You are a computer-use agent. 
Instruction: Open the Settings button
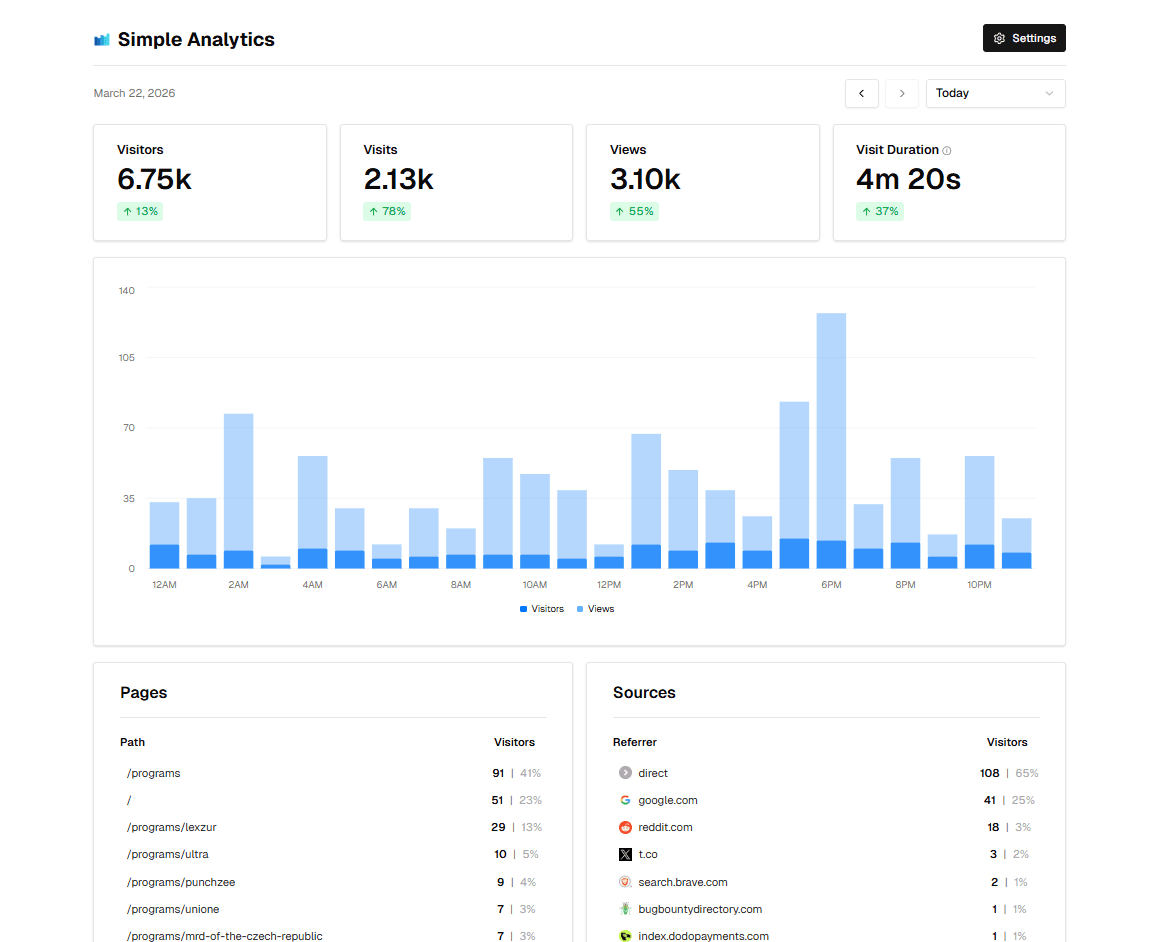point(1024,39)
